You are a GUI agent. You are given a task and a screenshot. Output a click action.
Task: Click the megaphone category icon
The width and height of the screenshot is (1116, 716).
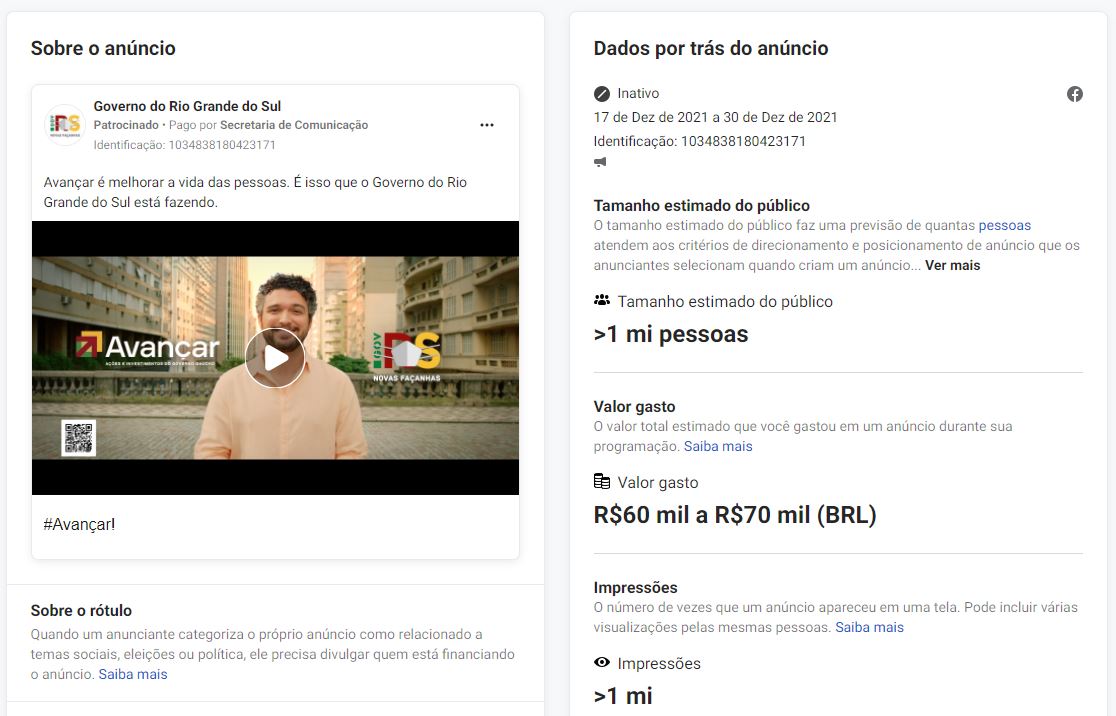601,162
